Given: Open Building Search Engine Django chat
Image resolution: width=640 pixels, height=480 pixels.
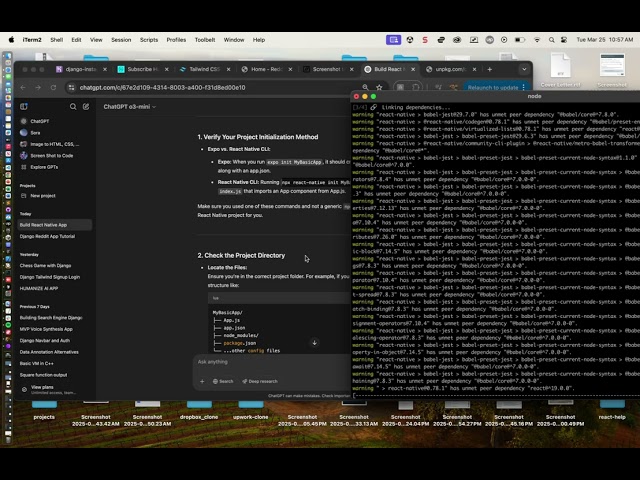Looking at the screenshot, I should [x=51, y=318].
